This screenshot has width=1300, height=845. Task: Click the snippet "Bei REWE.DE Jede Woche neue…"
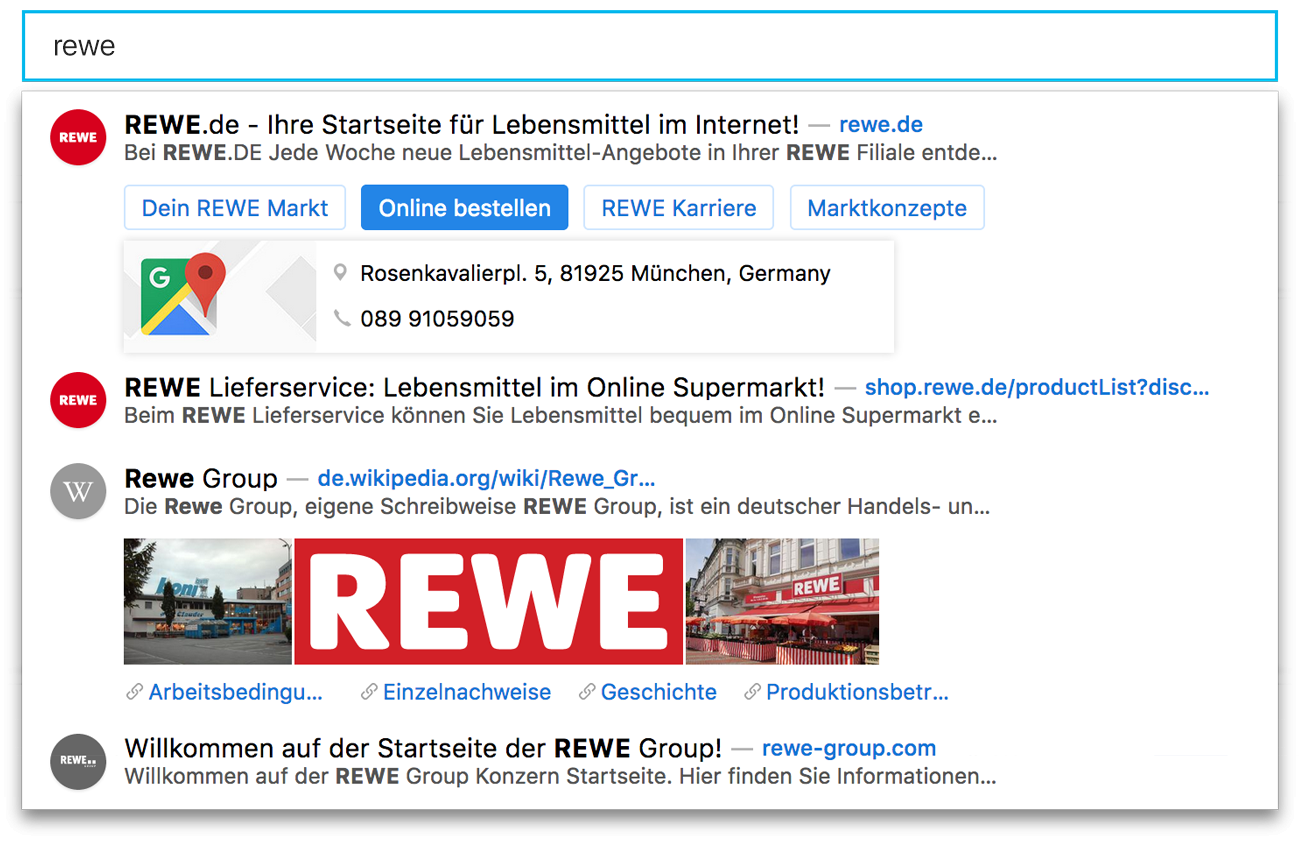560,154
